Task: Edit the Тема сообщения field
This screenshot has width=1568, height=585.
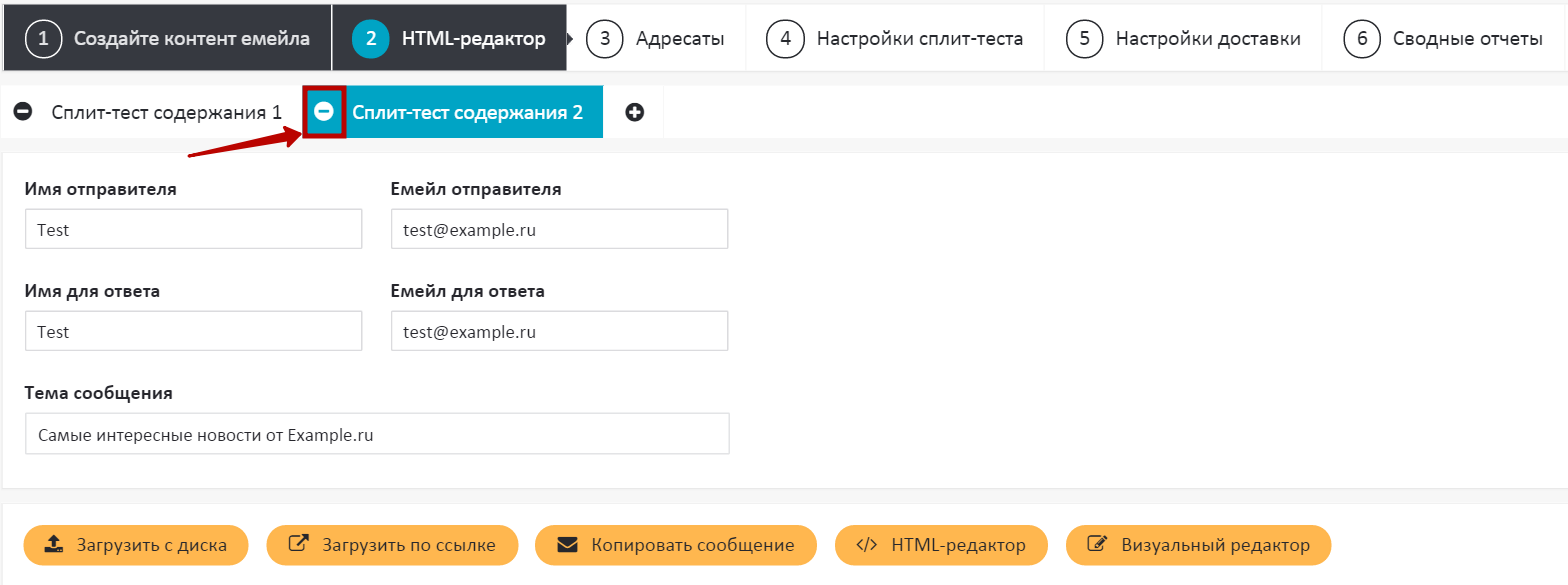Action: coord(377,434)
